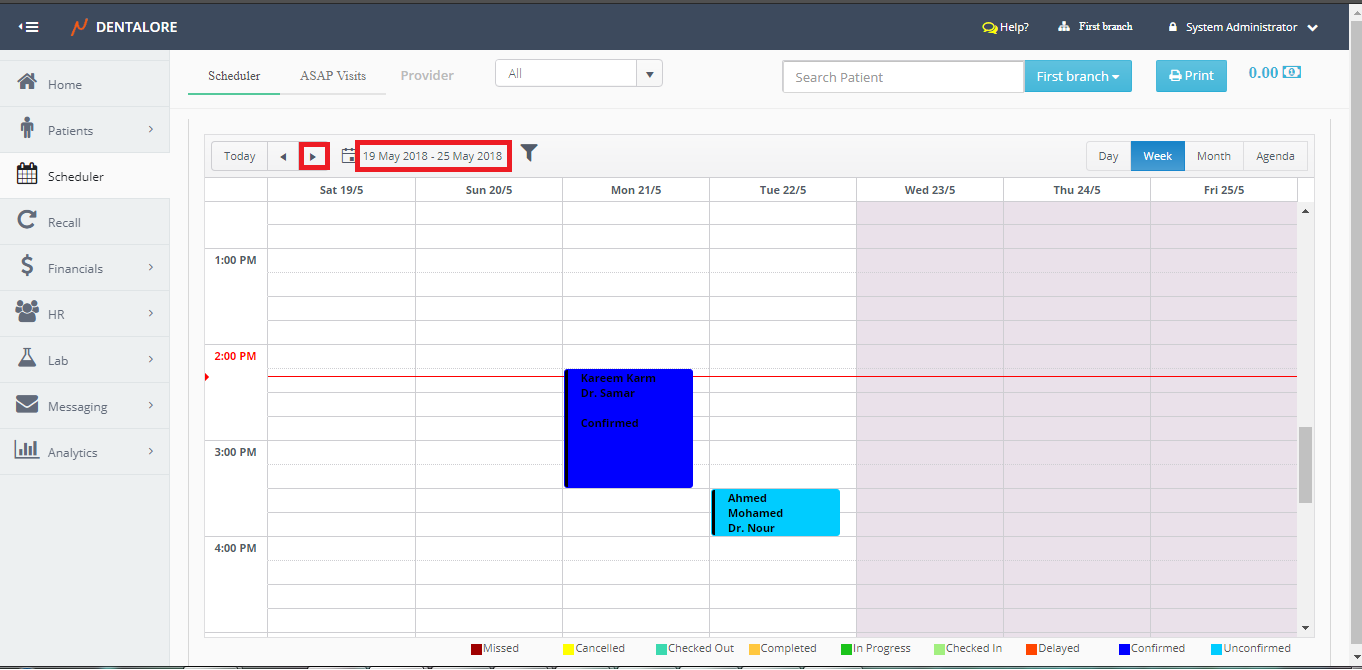Click the Home house icon
The height and width of the screenshot is (670, 1362).
pyautogui.click(x=28, y=83)
